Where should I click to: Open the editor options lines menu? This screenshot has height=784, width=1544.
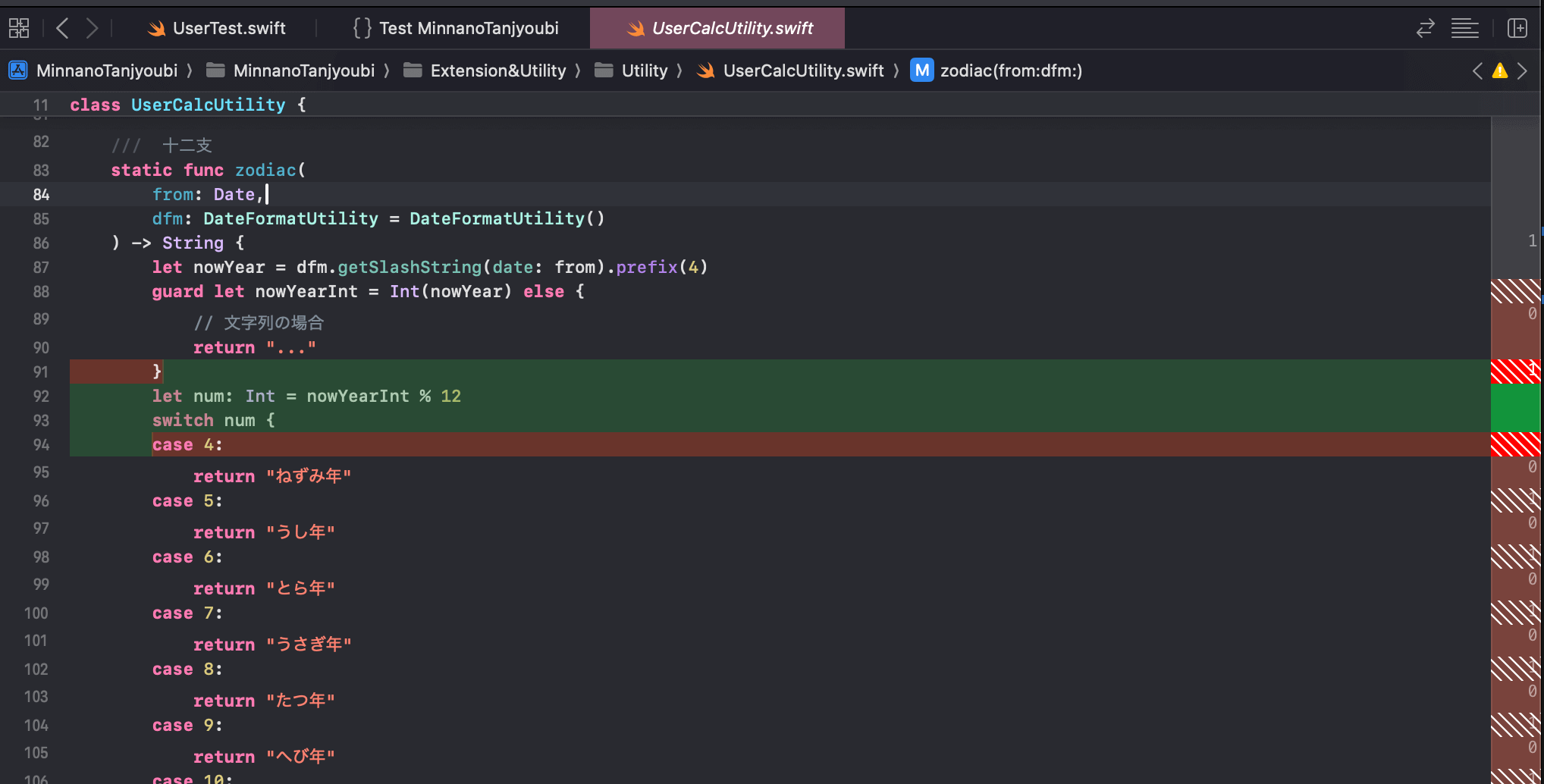(1464, 29)
